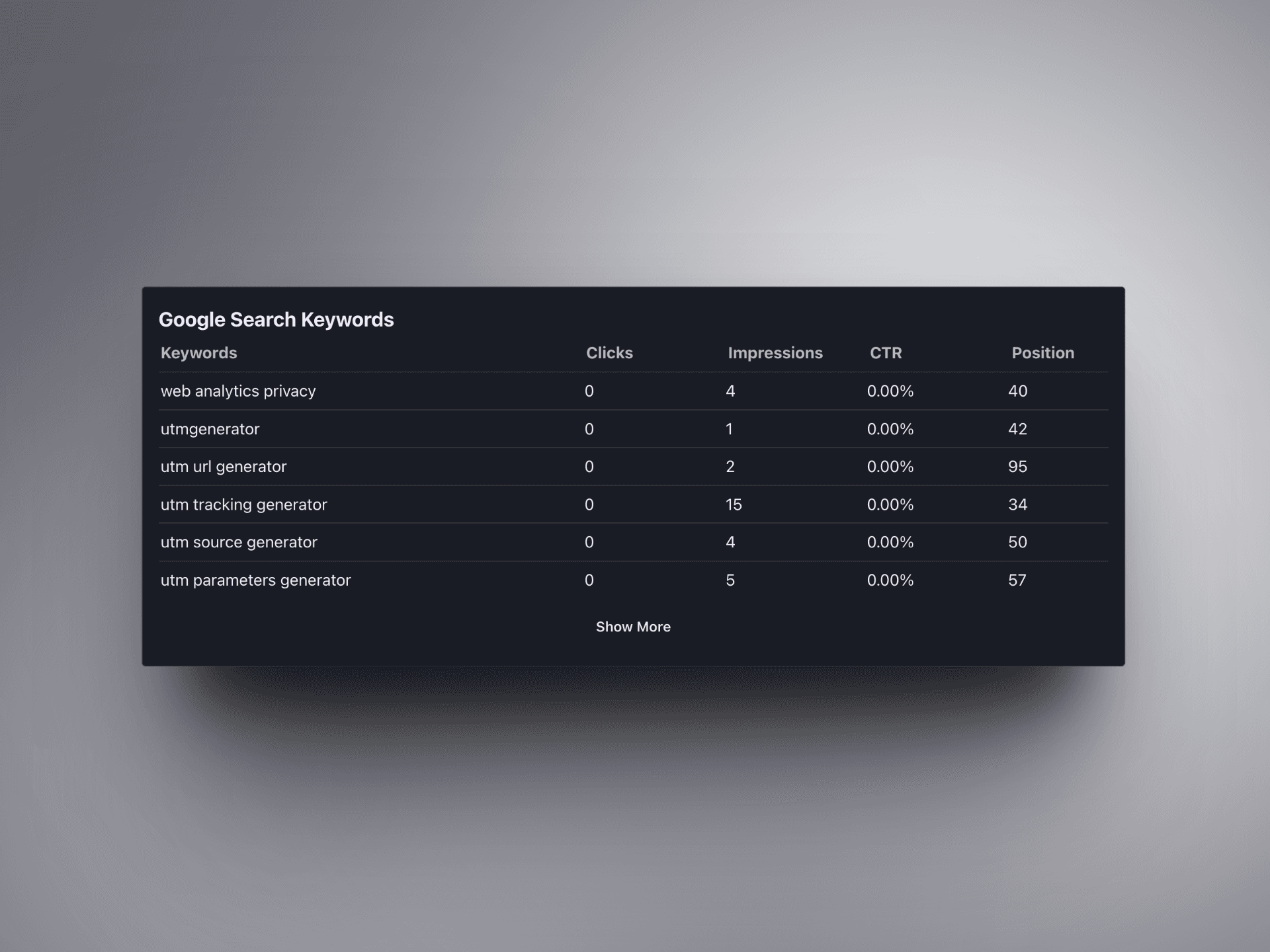The image size is (1270, 952).
Task: Click clicks value 0 for web analytics privacy
Action: pos(589,391)
